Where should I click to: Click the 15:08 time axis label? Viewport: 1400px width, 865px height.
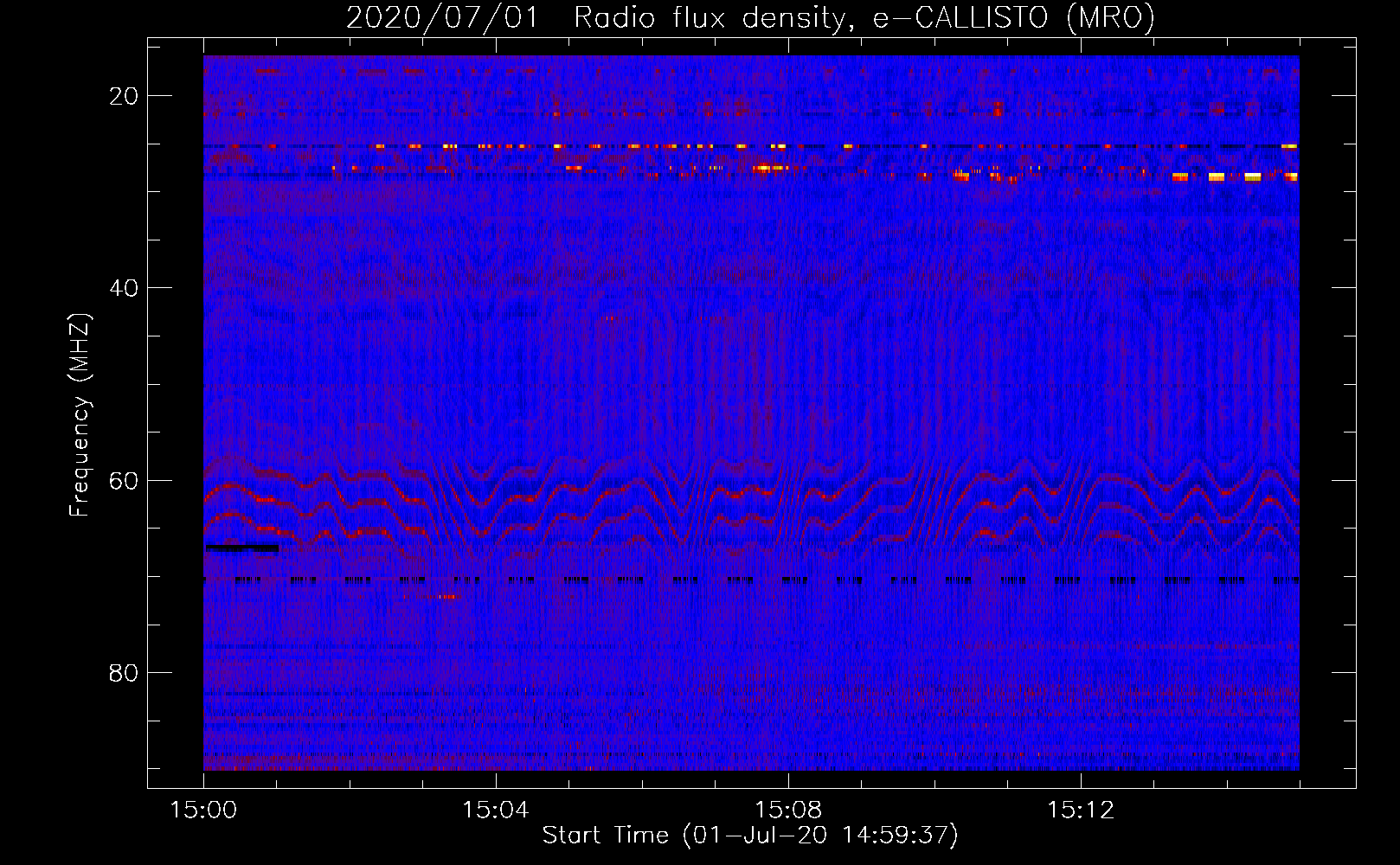click(x=787, y=811)
